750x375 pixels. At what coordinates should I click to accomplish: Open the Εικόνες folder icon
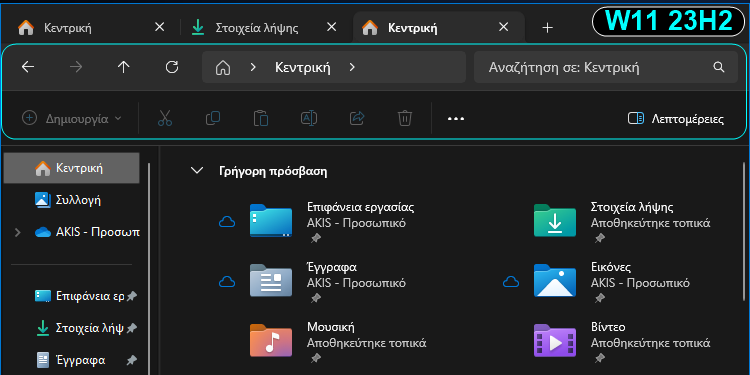555,280
